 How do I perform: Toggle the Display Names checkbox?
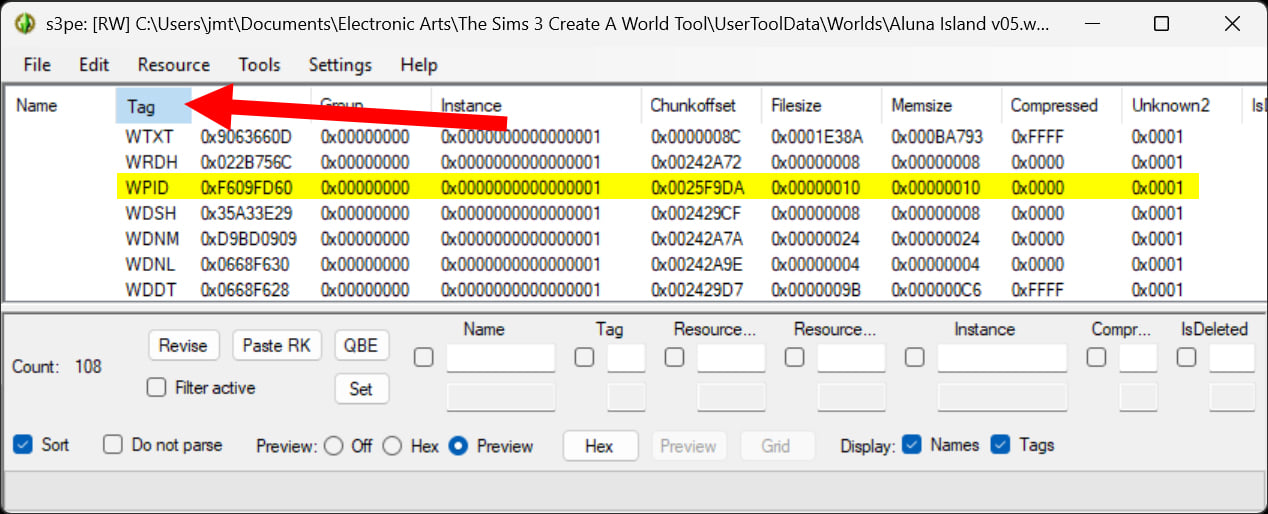(912, 445)
